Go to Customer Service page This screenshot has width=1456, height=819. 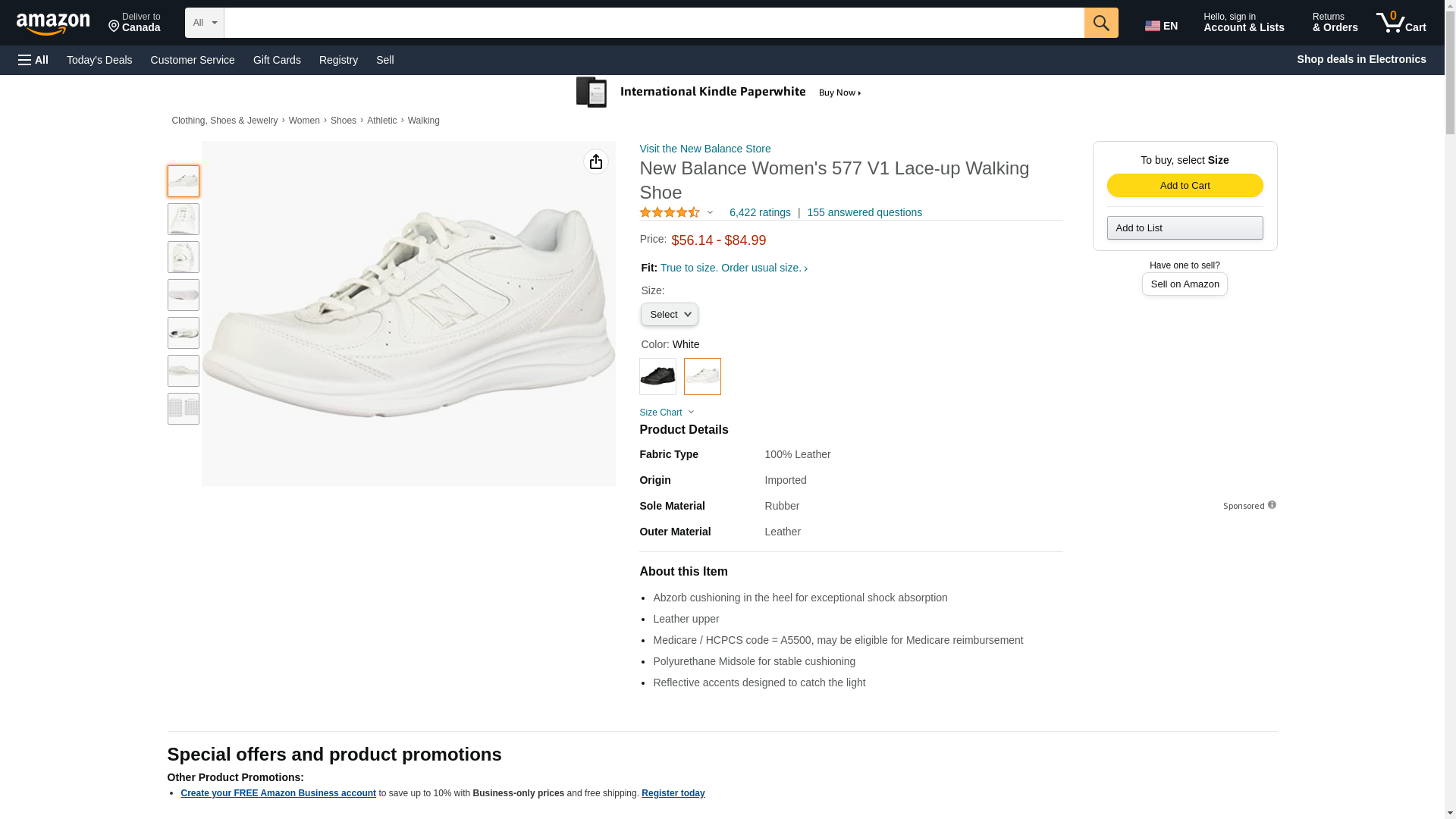[x=193, y=60]
